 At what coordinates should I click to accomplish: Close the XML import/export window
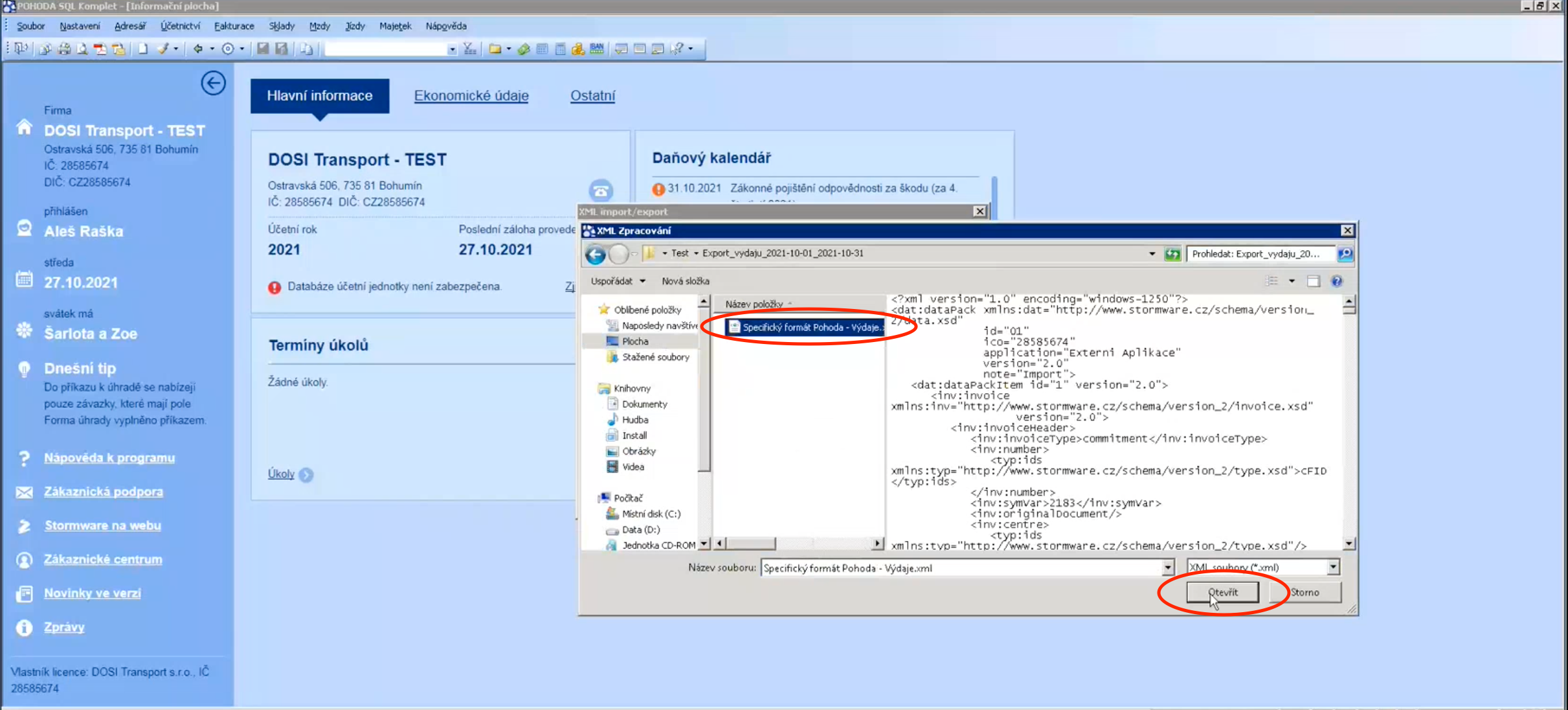pos(980,211)
